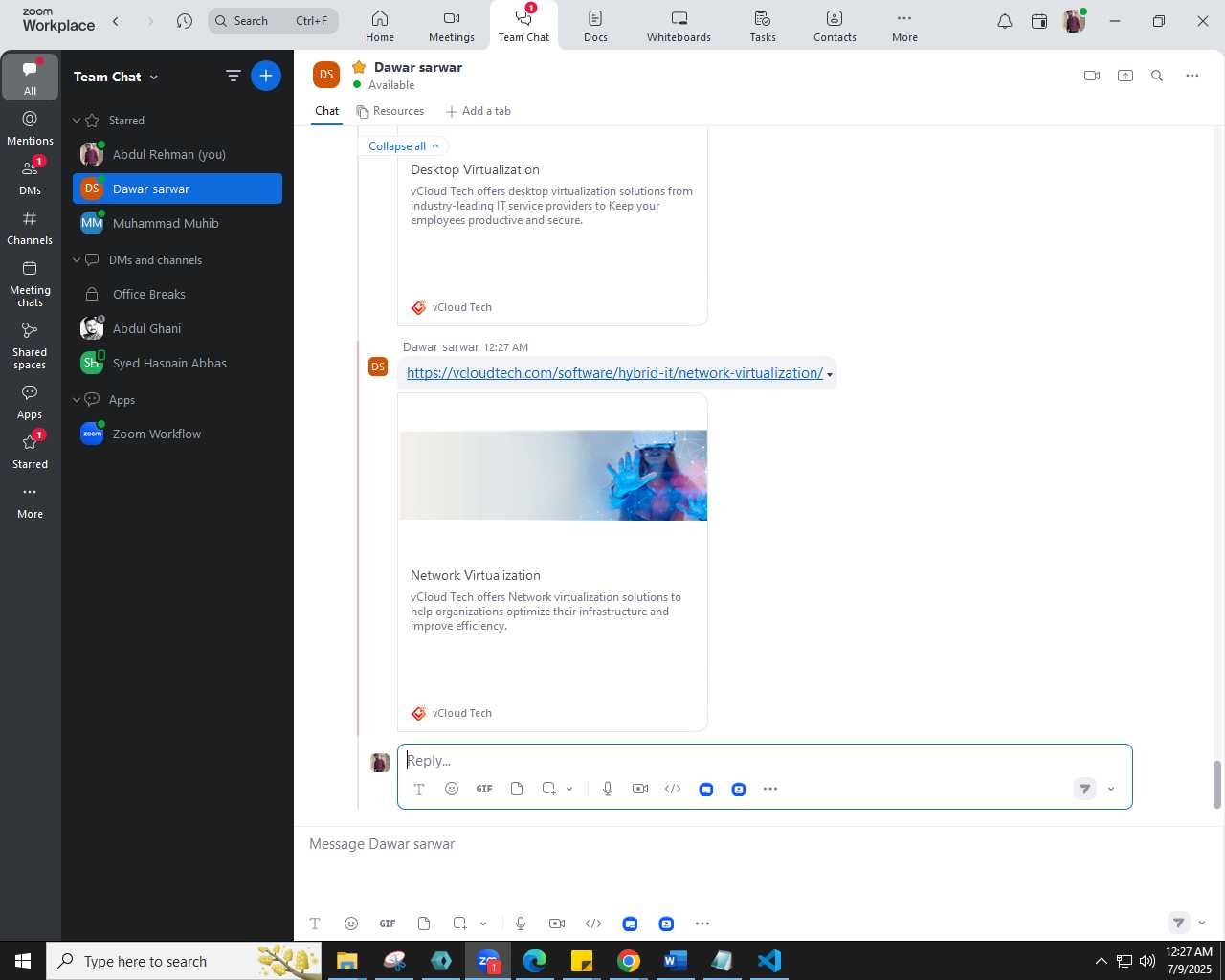Record audio in main message box
This screenshot has width=1225, height=980.
[521, 924]
